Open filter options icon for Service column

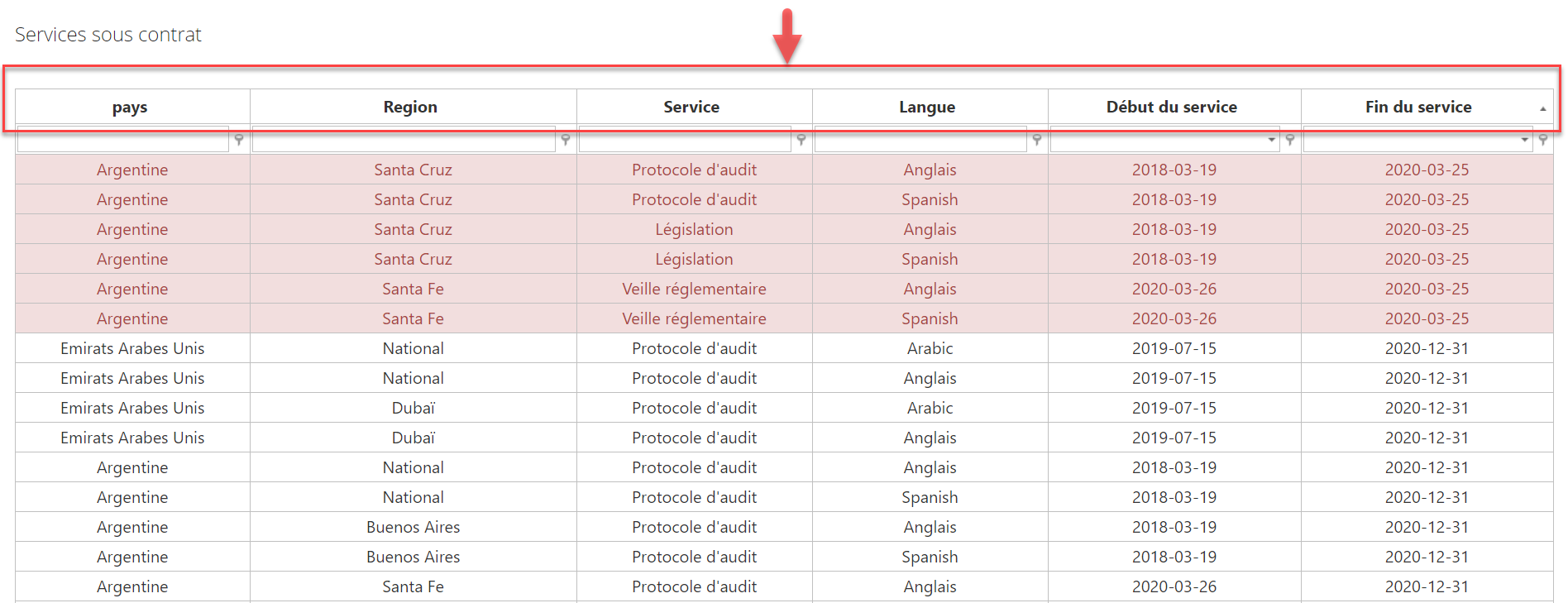point(801,140)
